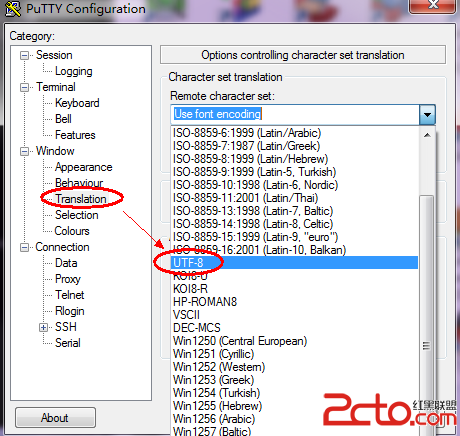Open Colours settings category
Image resolution: width=460 pixels, height=436 pixels.
tap(72, 231)
